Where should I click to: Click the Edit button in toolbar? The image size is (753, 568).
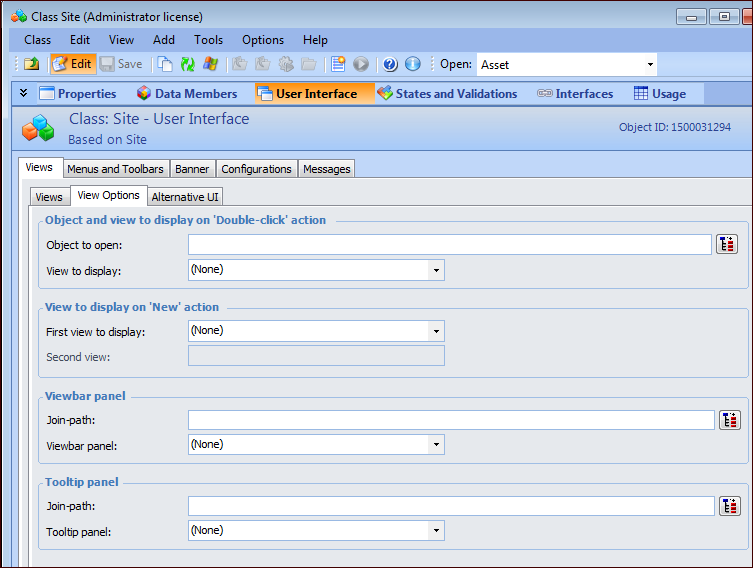tap(71, 64)
